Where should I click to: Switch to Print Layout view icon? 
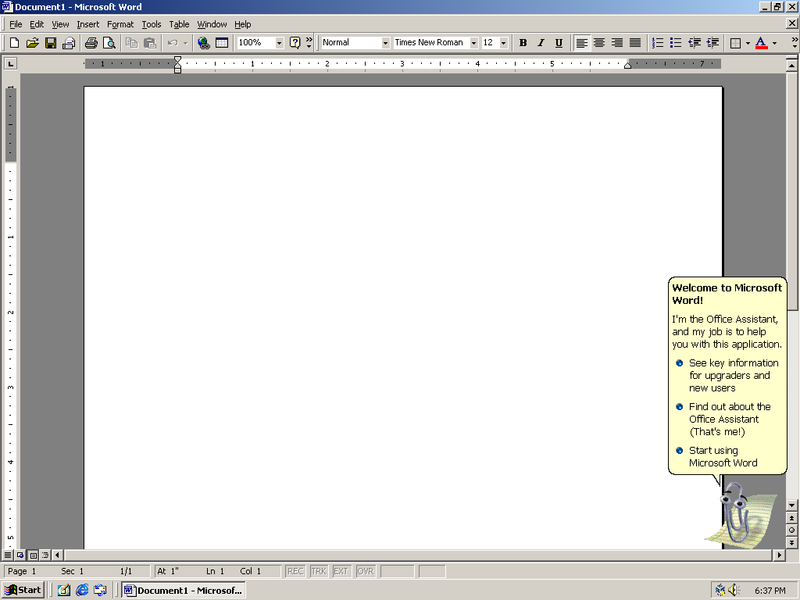pyautogui.click(x=33, y=555)
